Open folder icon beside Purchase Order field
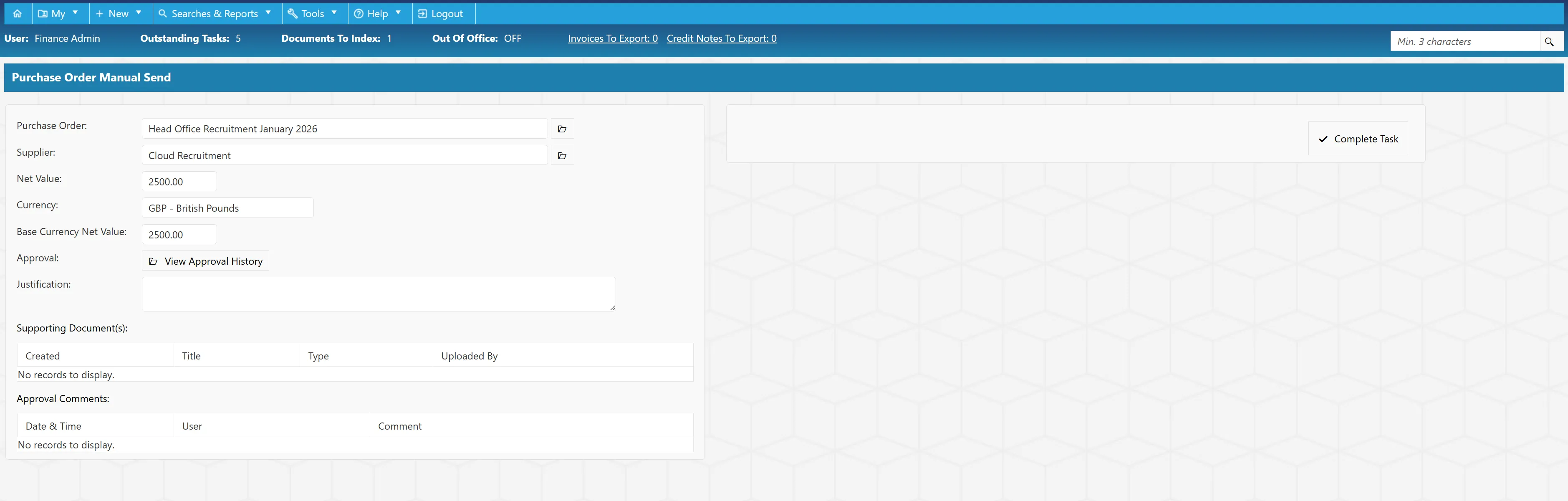 click(562, 129)
